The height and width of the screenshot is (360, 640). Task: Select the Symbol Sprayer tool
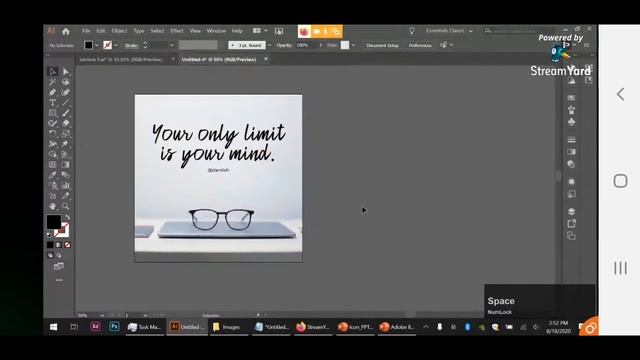pos(53,185)
